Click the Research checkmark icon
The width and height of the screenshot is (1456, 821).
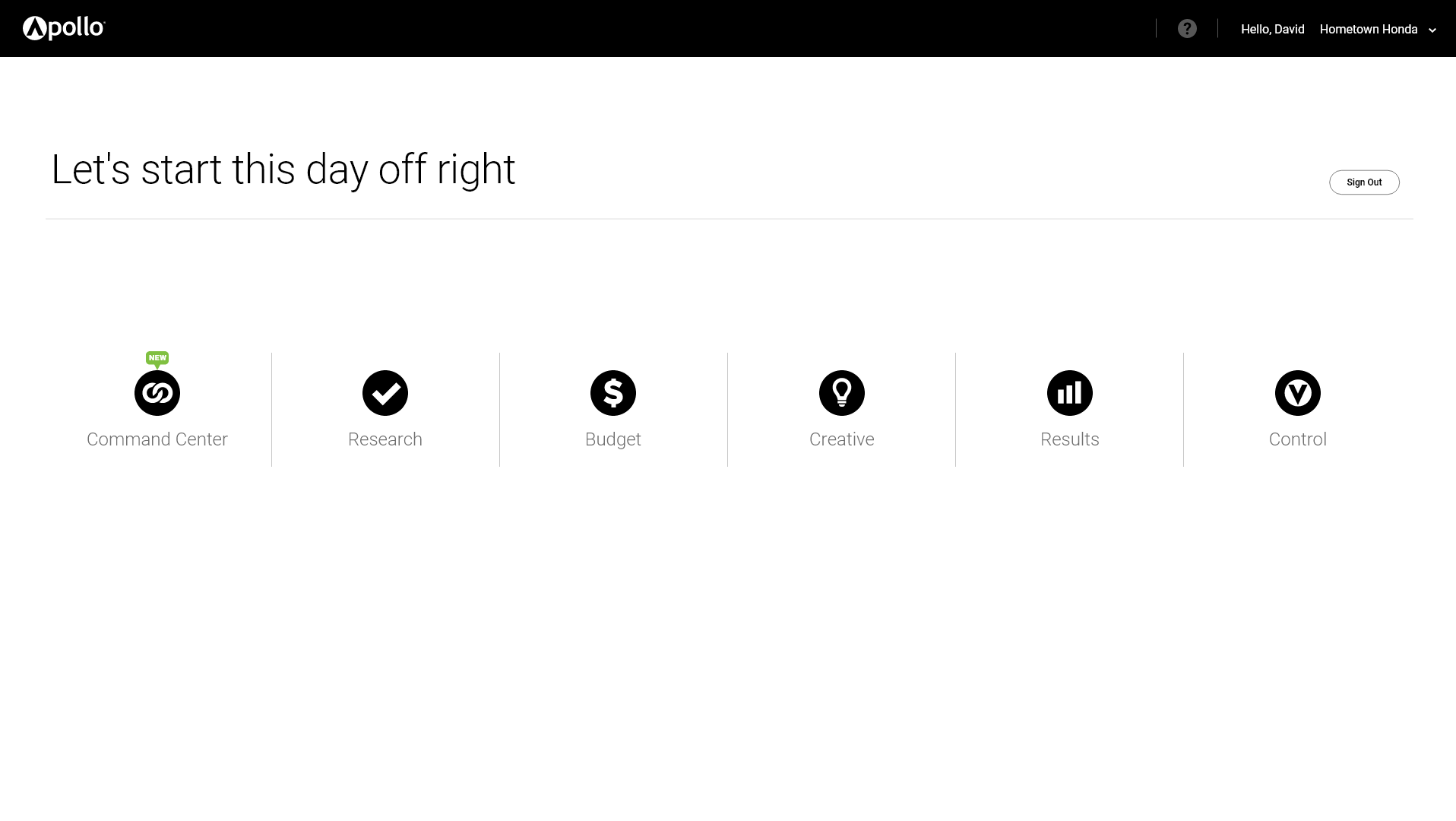click(x=385, y=393)
